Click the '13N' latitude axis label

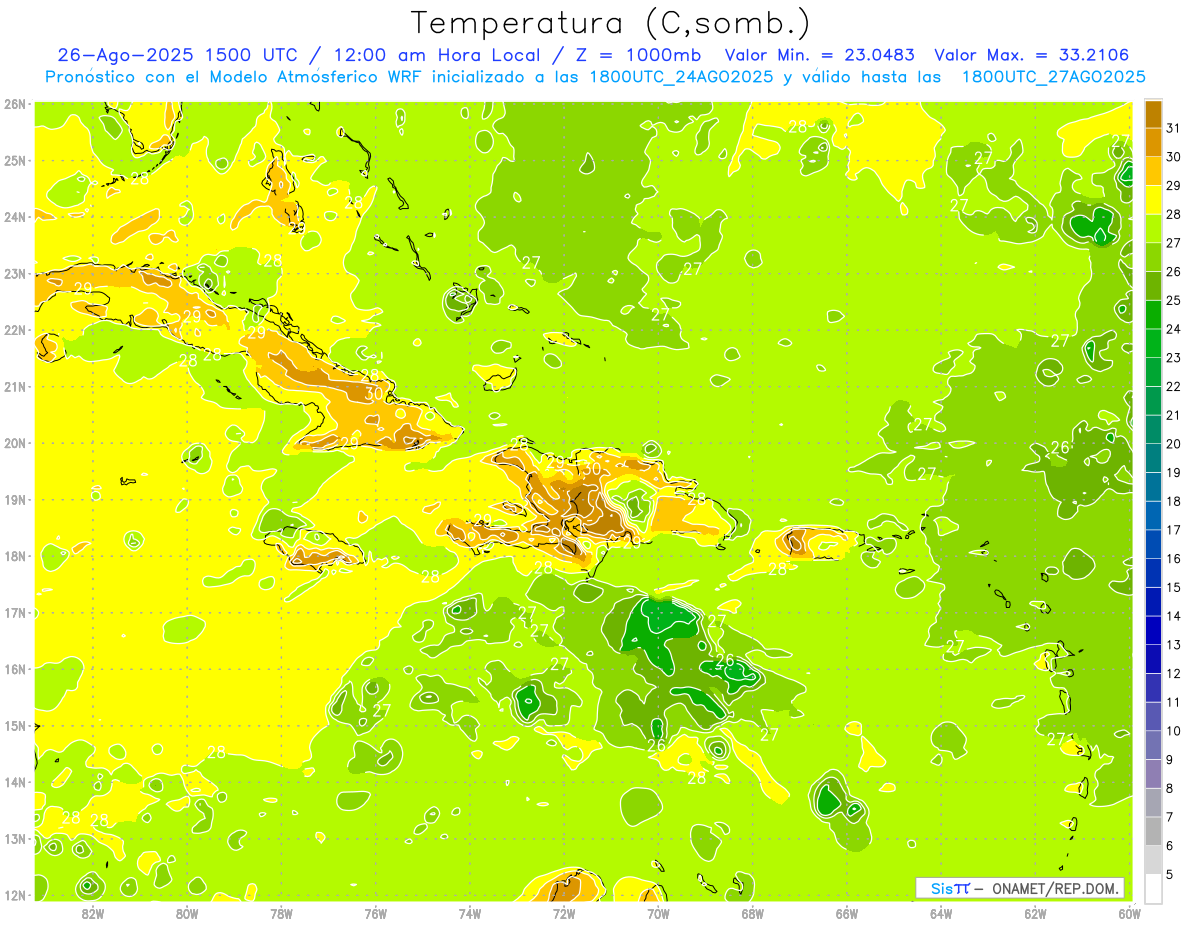[x=15, y=839]
